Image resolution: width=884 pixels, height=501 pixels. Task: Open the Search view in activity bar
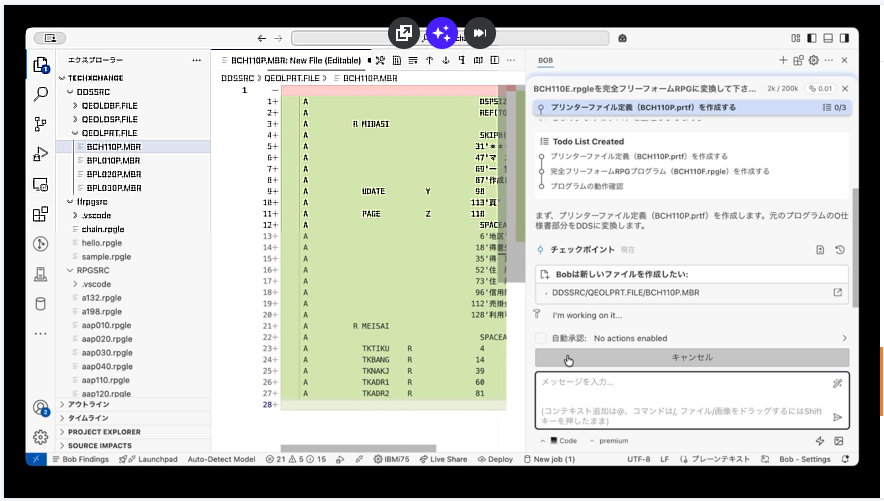41,94
